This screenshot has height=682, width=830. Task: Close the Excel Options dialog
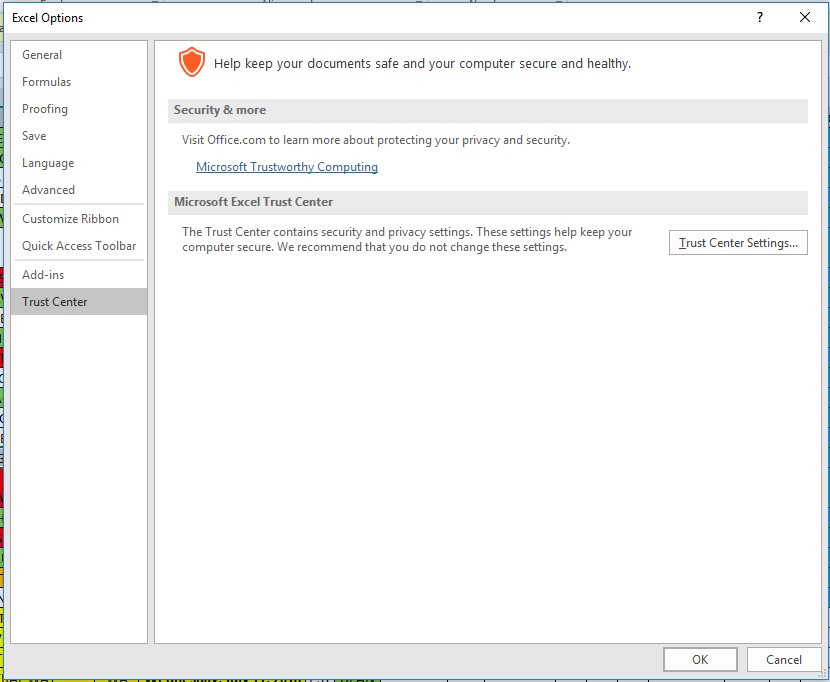[805, 17]
